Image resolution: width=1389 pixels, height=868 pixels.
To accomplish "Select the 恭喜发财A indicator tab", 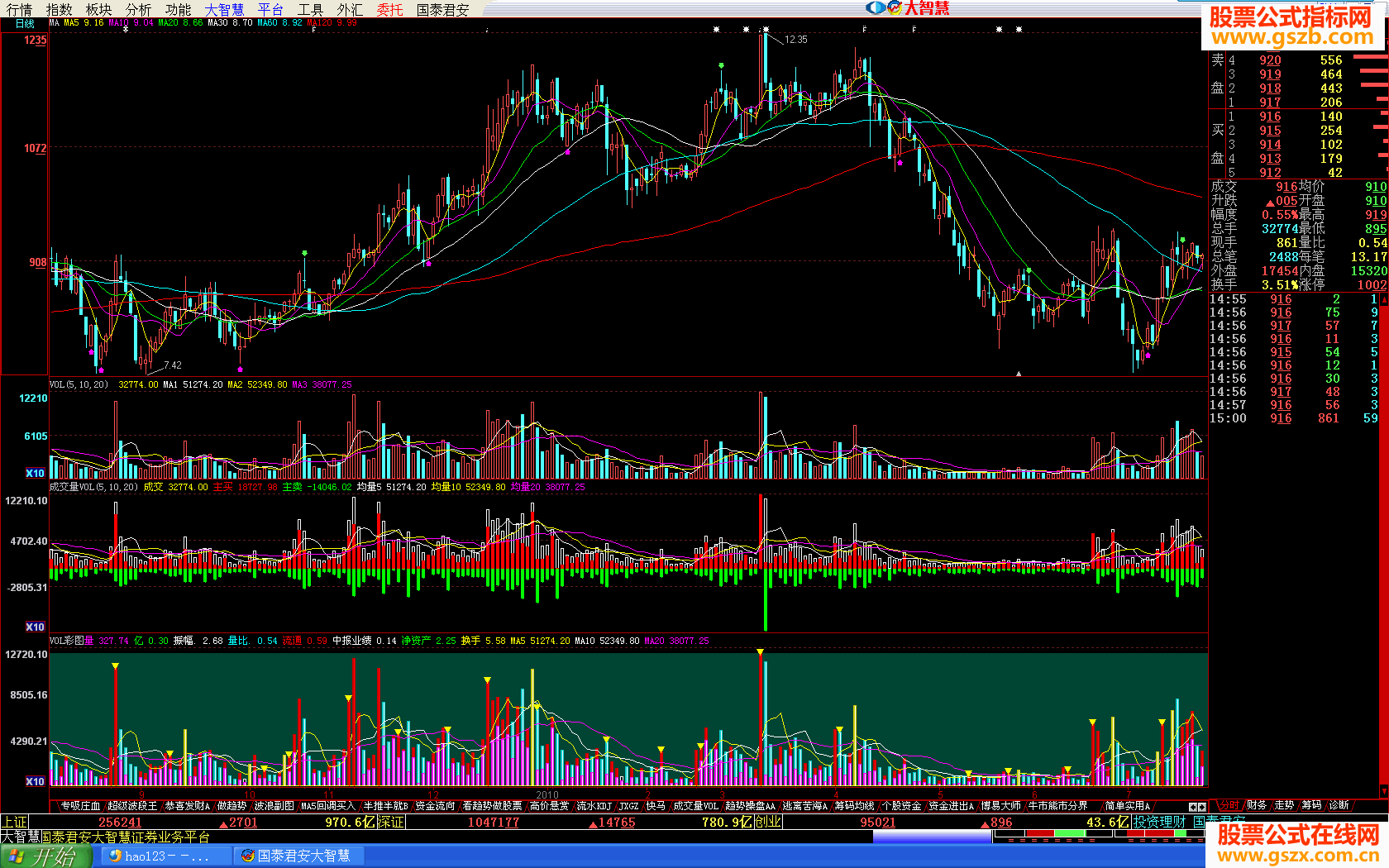I will point(188,805).
